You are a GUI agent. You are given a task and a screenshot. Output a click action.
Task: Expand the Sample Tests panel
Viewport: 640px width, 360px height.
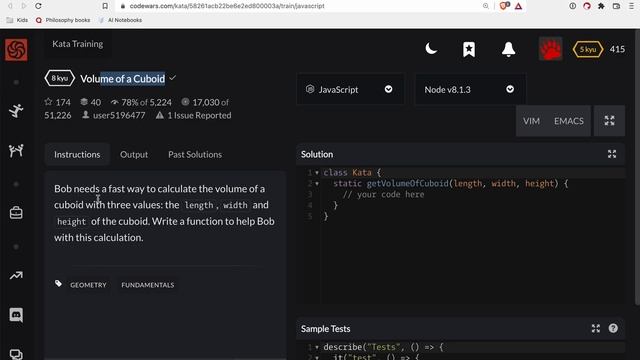tap(596, 328)
